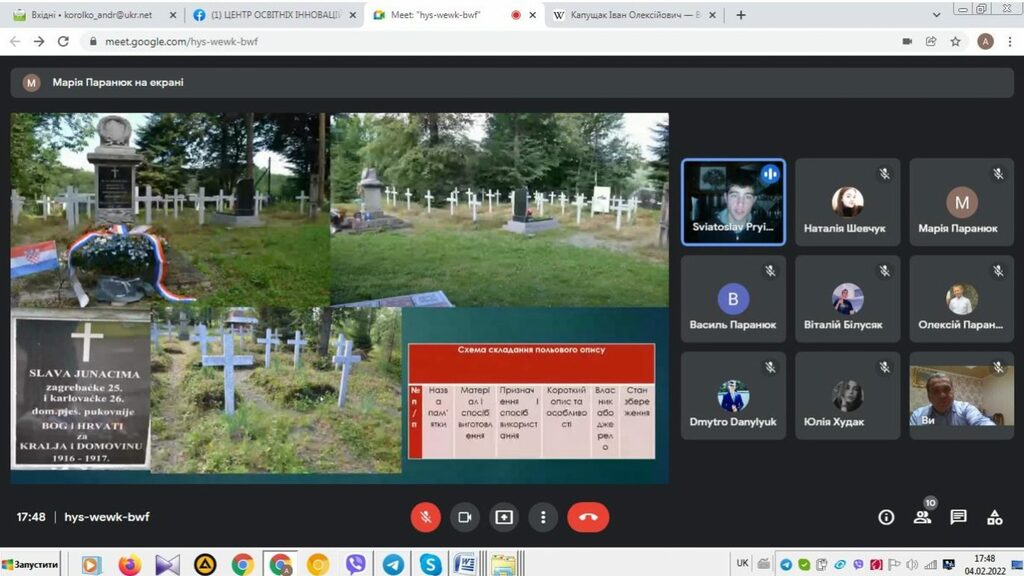This screenshot has width=1024, height=576.
Task: Open Telegram from the taskbar
Action: (393, 564)
